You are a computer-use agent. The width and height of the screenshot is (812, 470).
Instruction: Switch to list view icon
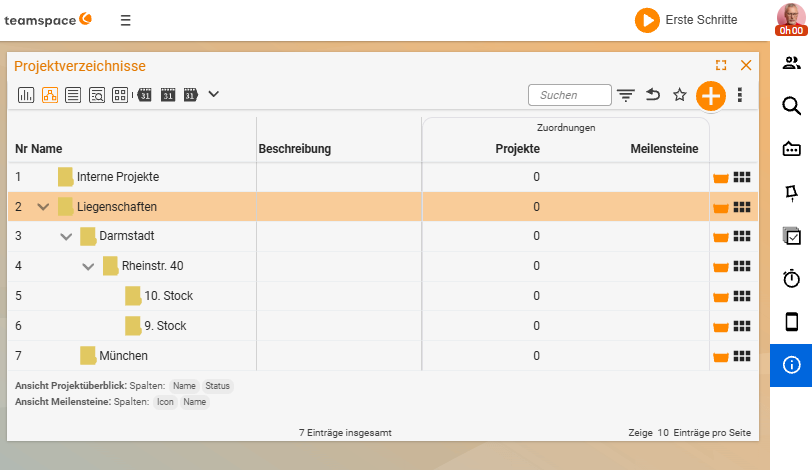[73, 95]
